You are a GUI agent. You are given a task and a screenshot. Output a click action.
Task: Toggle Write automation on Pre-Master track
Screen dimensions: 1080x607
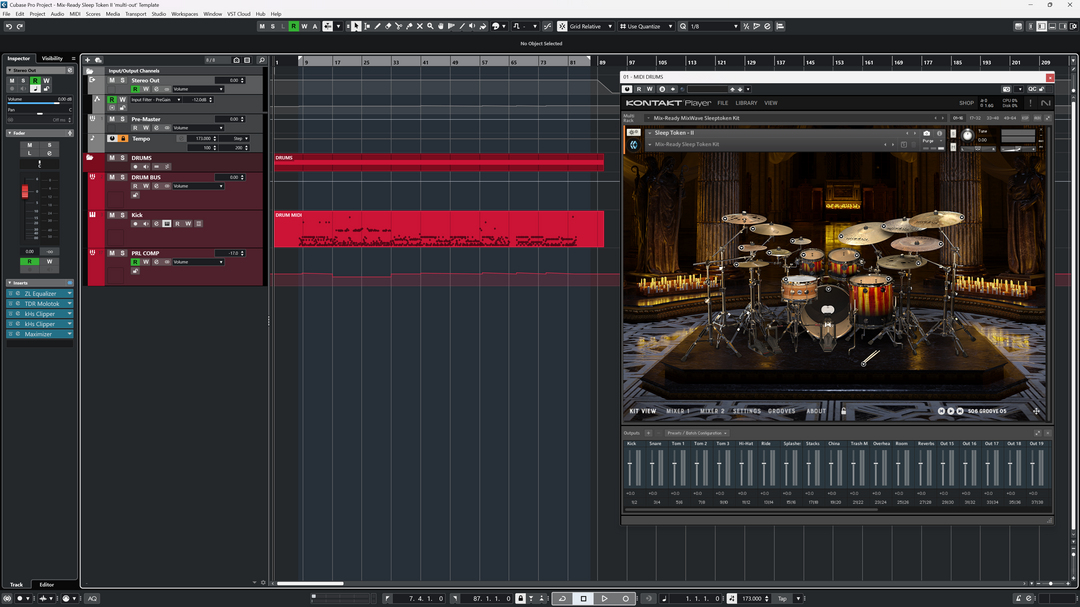pyautogui.click(x=145, y=127)
